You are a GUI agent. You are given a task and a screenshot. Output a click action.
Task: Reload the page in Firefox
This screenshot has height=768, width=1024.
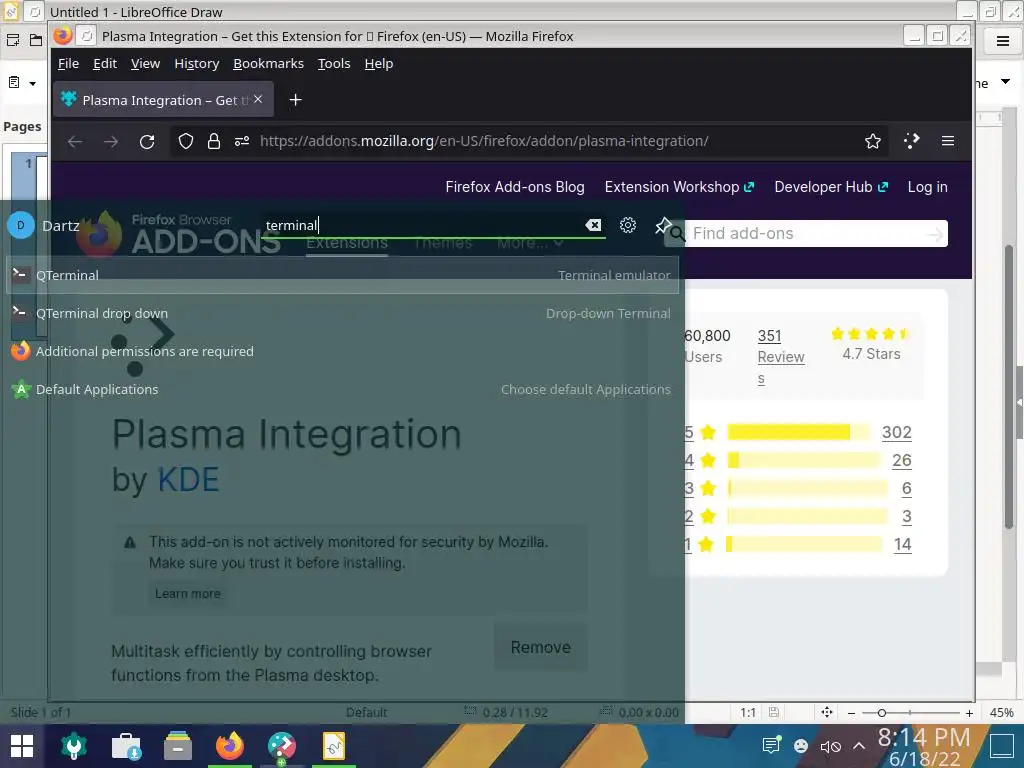coord(147,141)
